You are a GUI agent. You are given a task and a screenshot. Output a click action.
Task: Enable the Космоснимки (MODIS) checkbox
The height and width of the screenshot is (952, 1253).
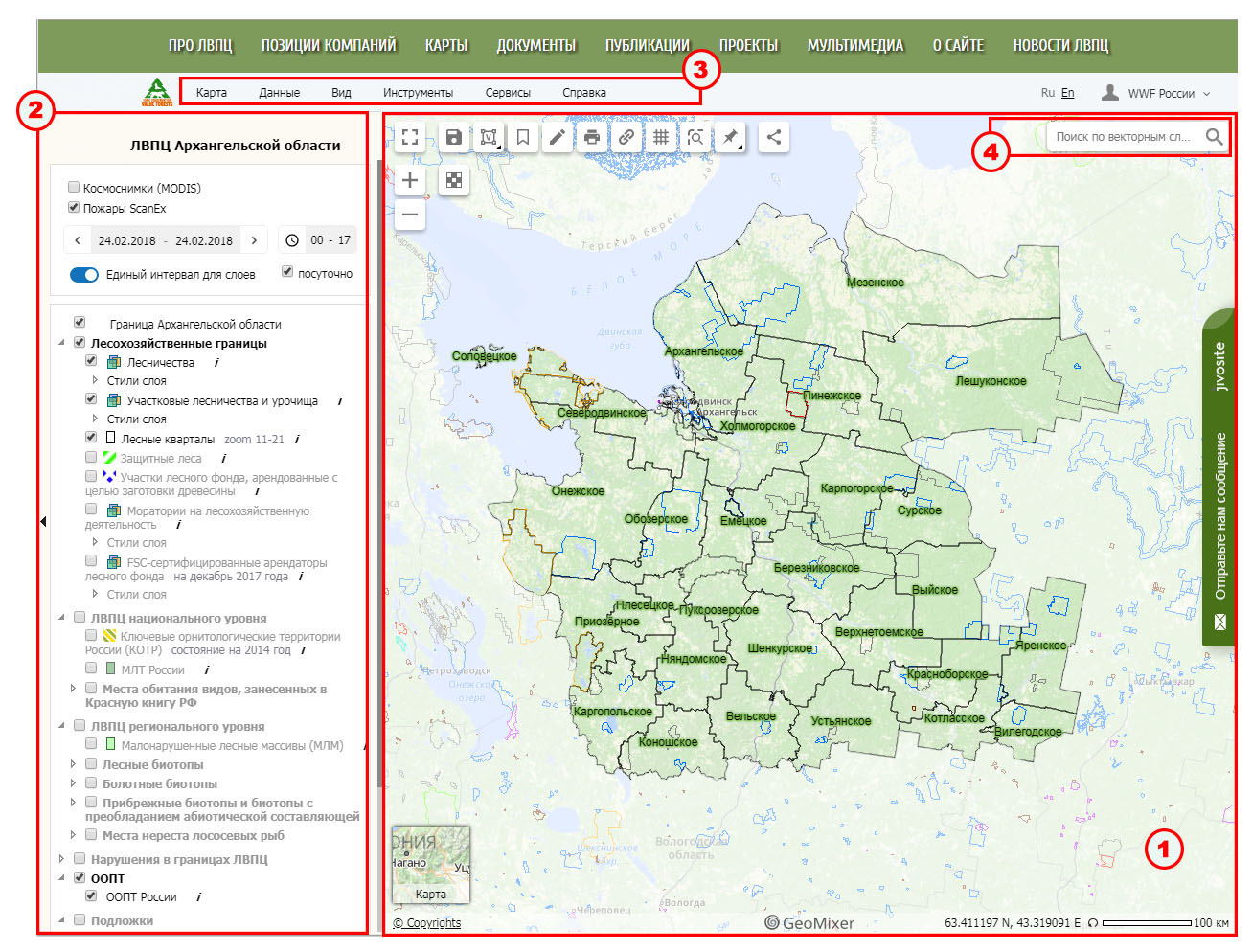[74, 188]
